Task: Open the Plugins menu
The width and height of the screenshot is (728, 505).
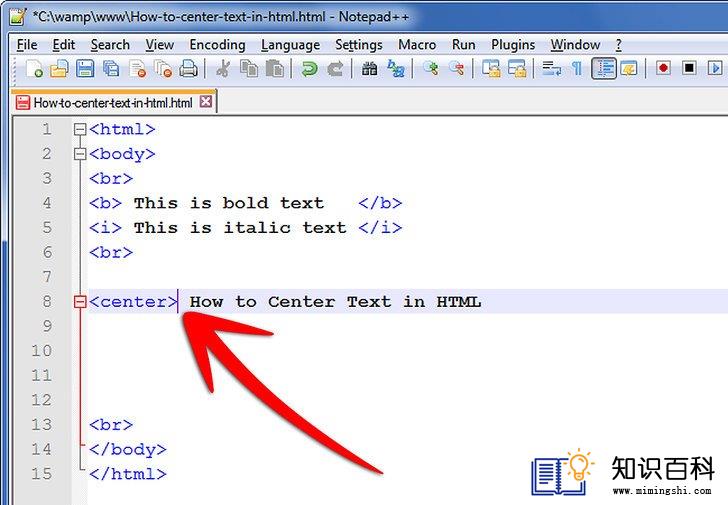Action: [513, 45]
